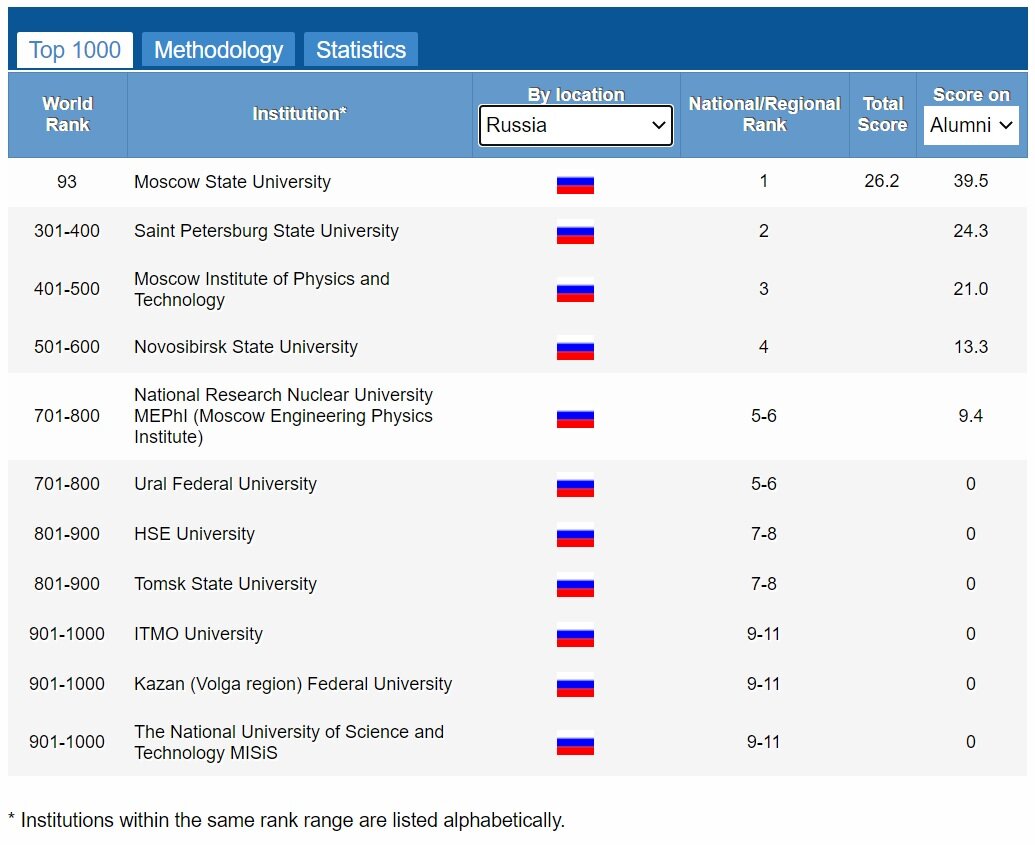1035x845 pixels.
Task: Click alumni score 13.3 cell
Action: [970, 347]
